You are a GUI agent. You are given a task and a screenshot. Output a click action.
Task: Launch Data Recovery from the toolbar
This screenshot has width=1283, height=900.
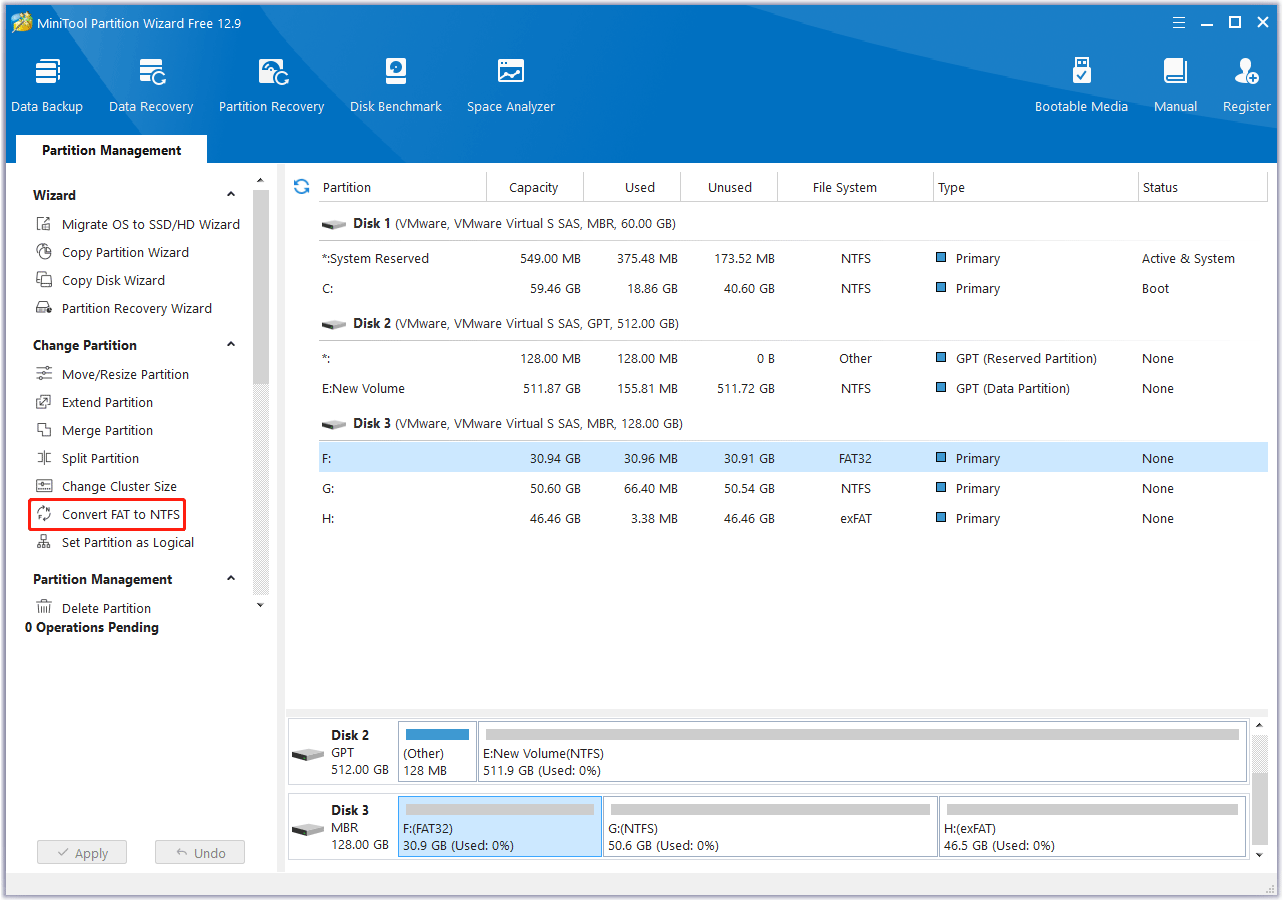pos(151,85)
